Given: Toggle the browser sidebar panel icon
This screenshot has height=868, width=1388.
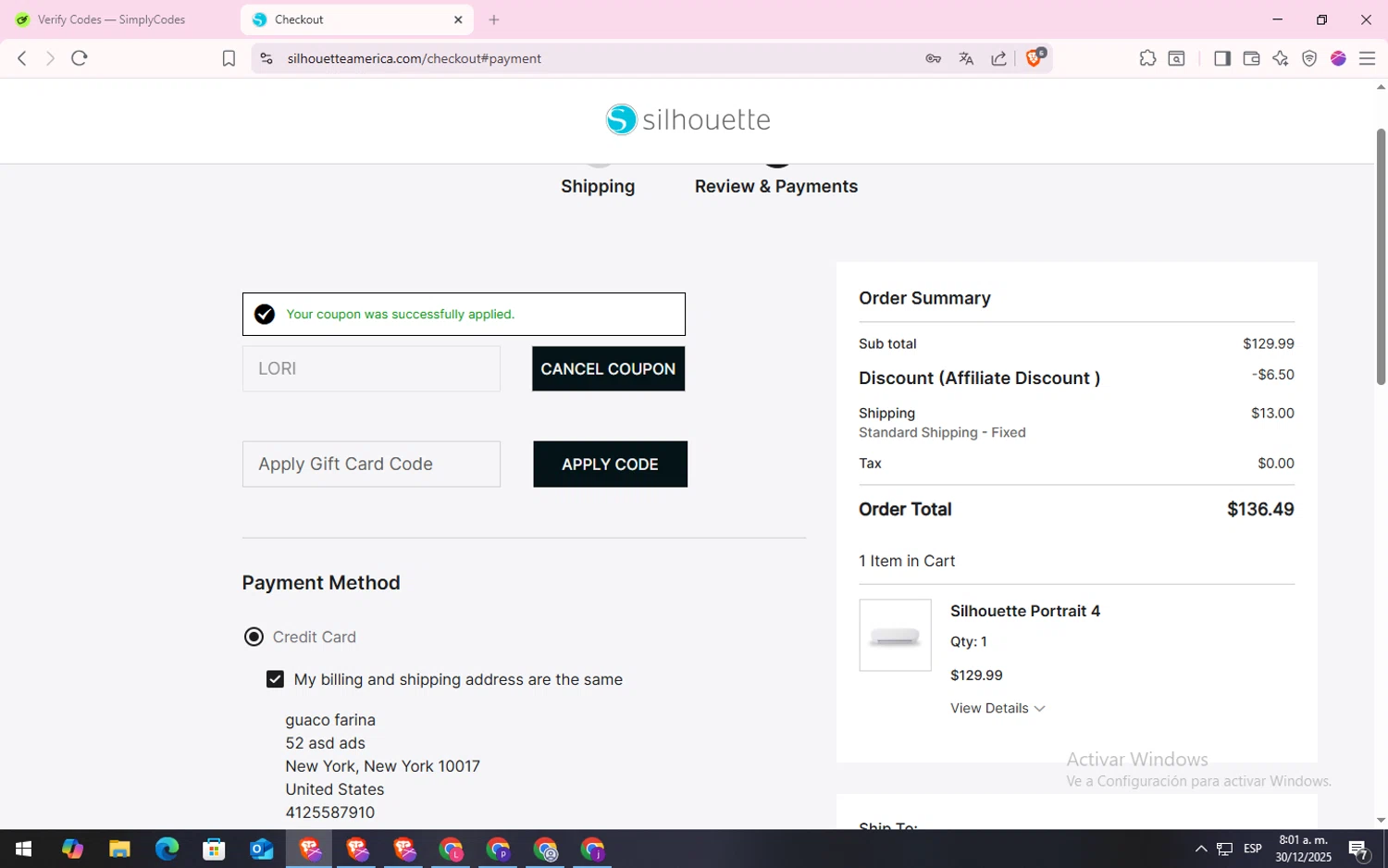Looking at the screenshot, I should tap(1221, 58).
